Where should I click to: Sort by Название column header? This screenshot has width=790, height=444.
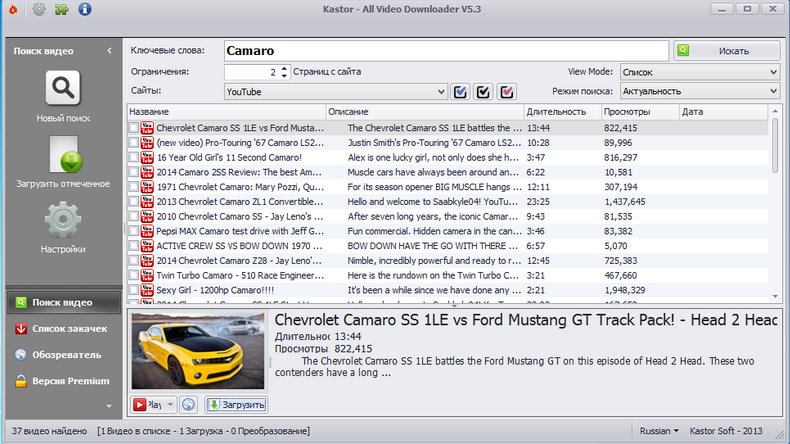[x=226, y=112]
